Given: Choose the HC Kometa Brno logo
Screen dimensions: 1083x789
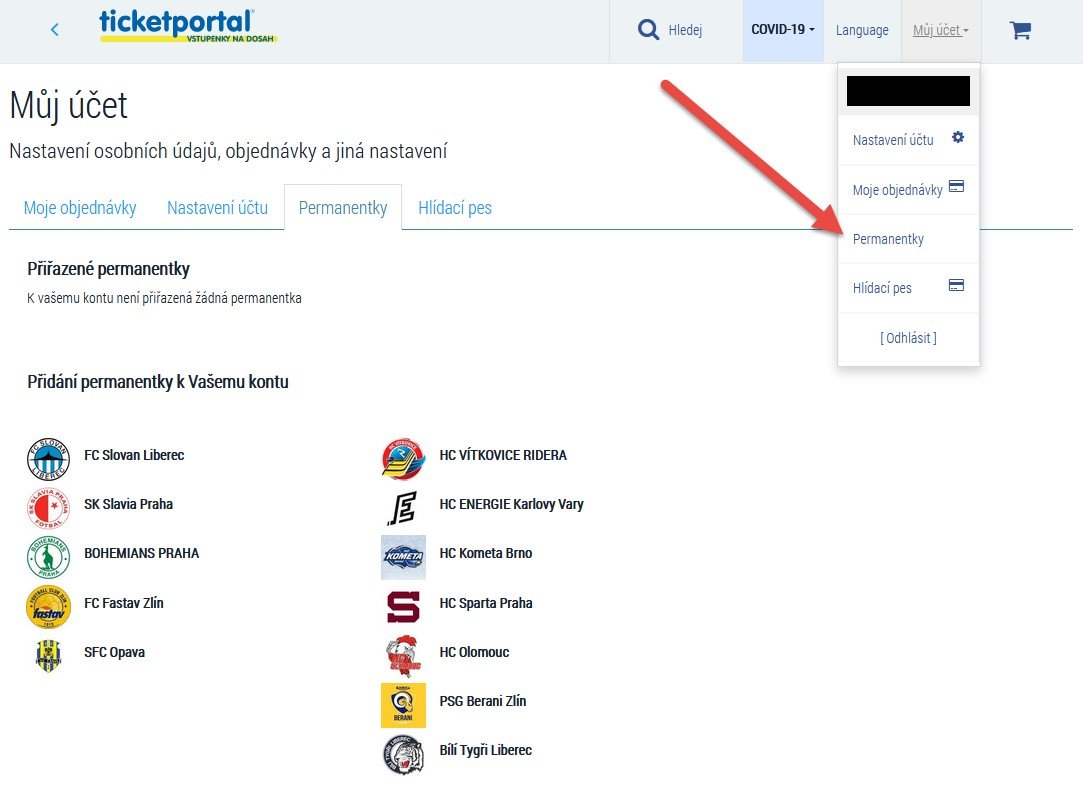Looking at the screenshot, I should click(403, 557).
